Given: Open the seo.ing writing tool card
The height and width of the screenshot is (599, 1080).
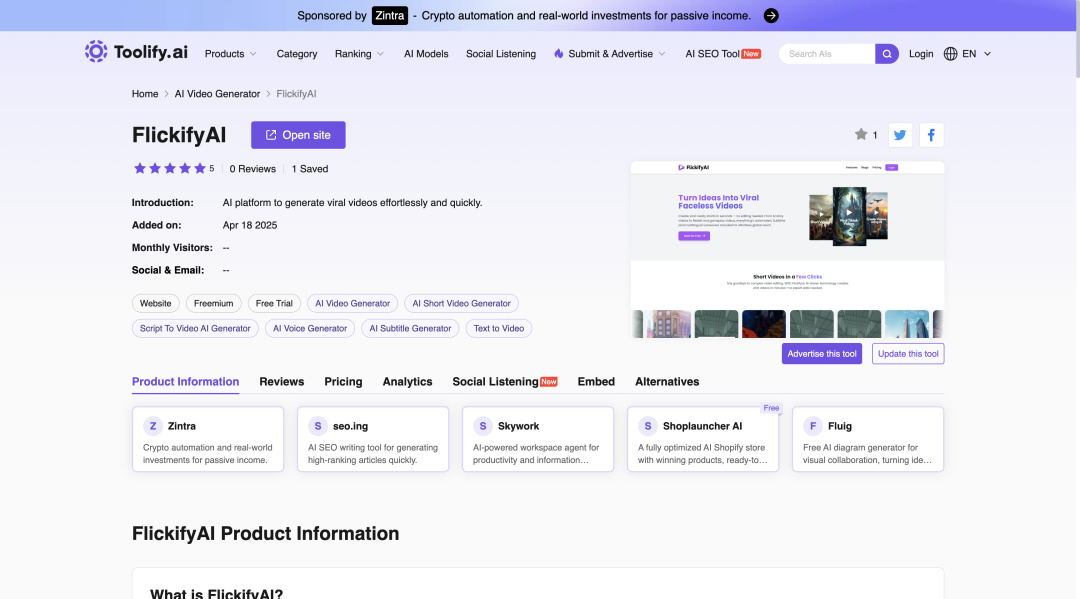Looking at the screenshot, I should (x=373, y=439).
